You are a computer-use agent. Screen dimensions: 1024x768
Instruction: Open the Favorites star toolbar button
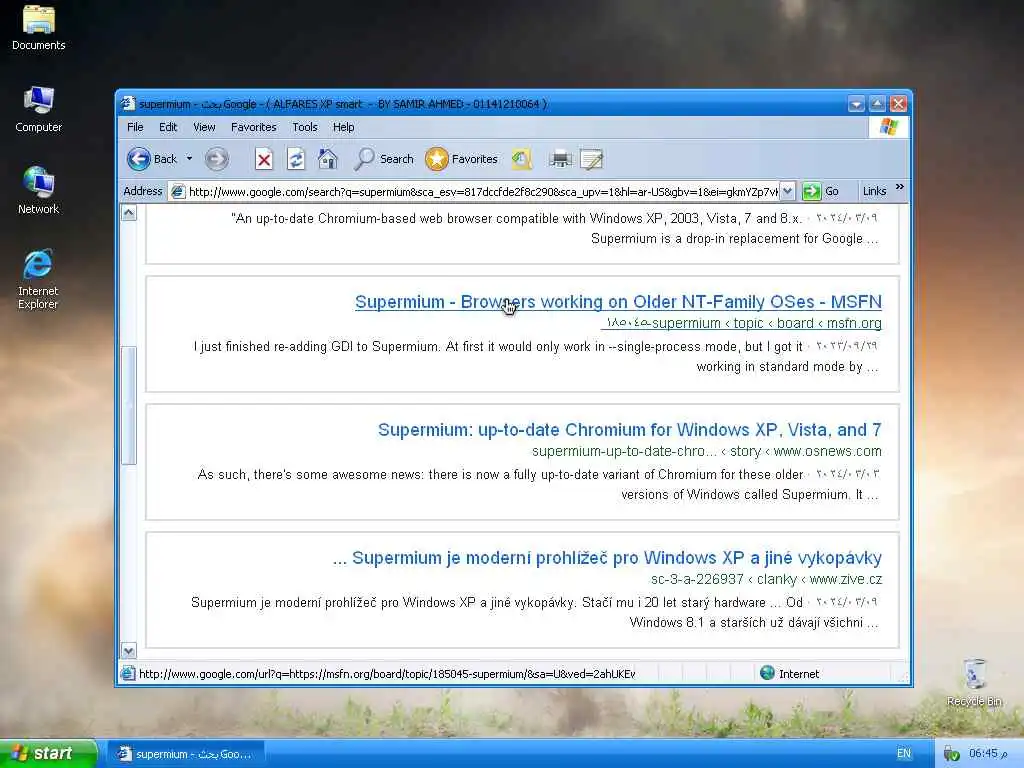coord(461,159)
